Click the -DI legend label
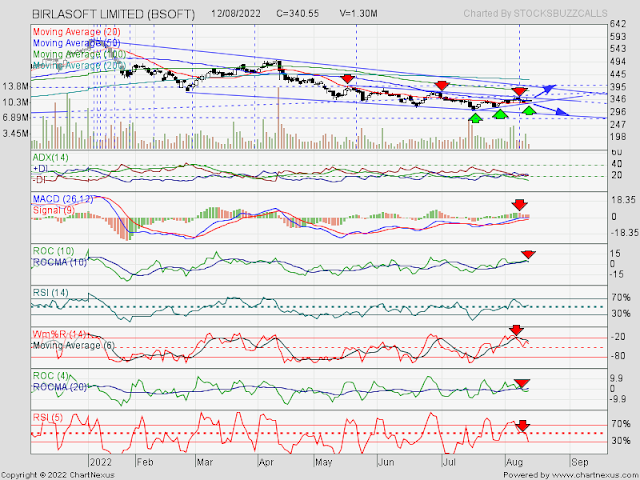Screen dimensions: 640x480 pyautogui.click(x=40, y=180)
